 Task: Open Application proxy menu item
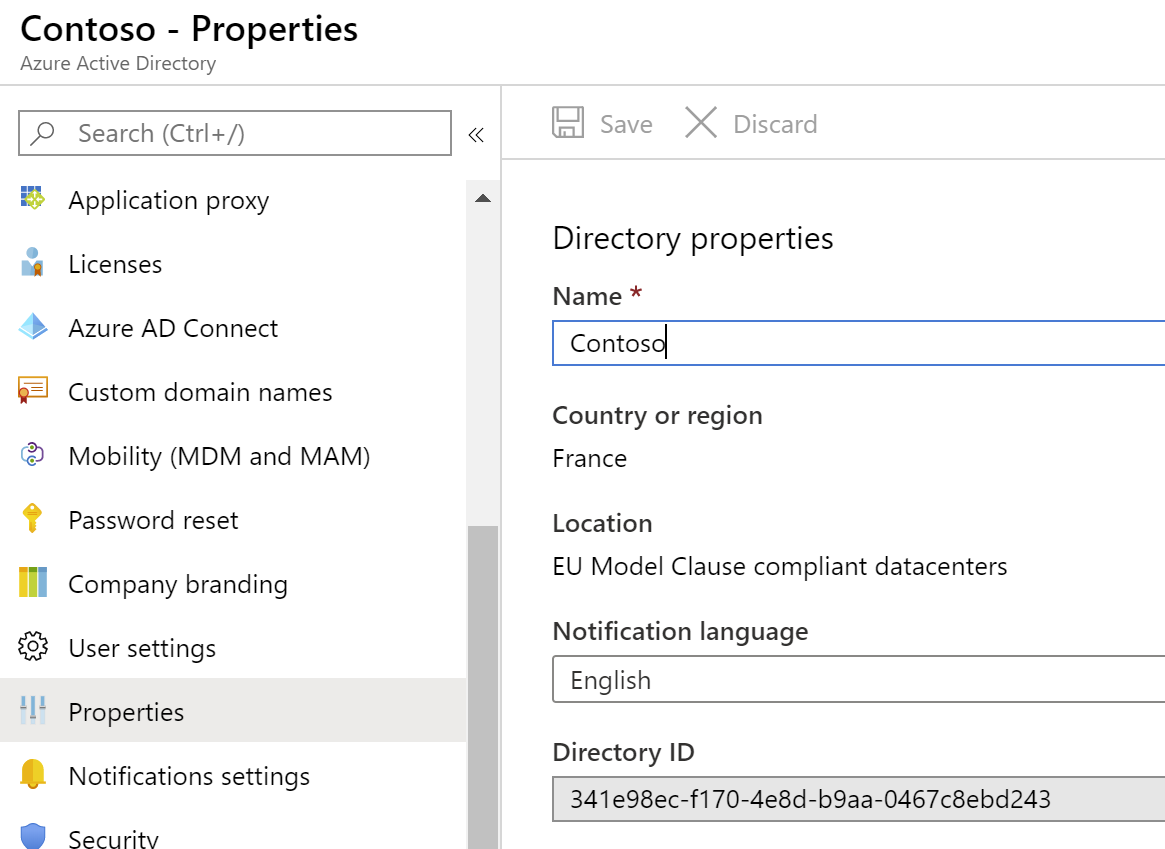(x=233, y=200)
